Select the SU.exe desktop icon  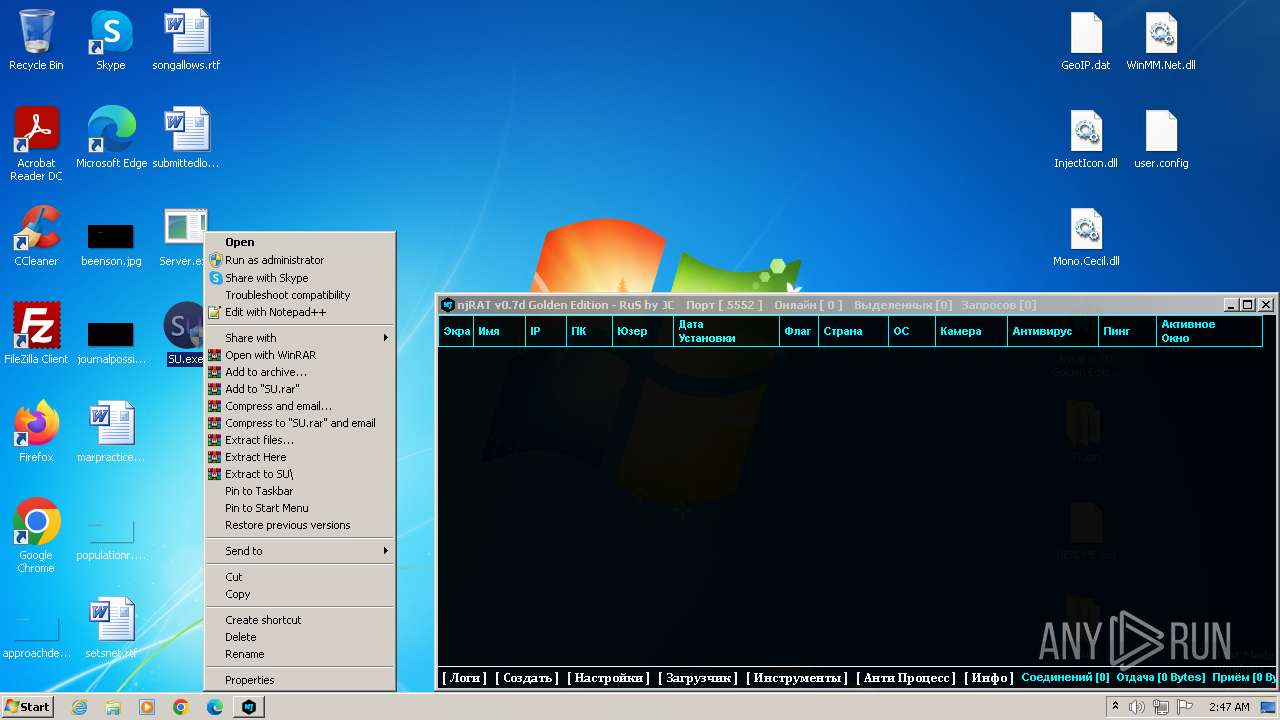point(185,334)
